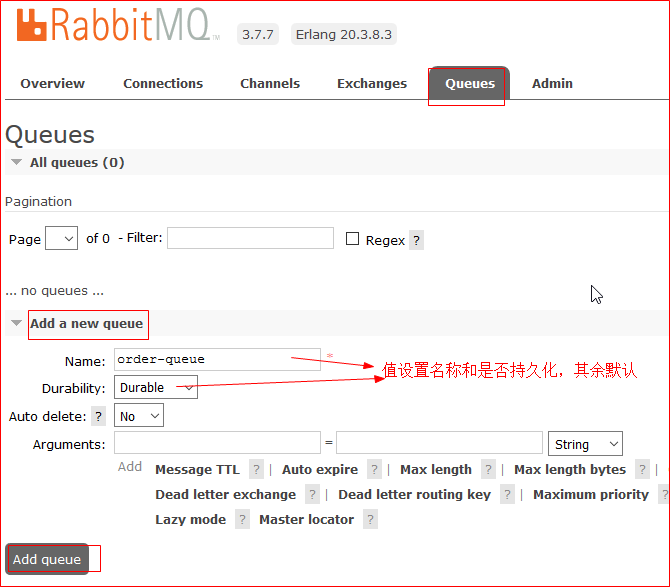670x587 pixels.
Task: Click the Pagination heading
Action: point(38,201)
